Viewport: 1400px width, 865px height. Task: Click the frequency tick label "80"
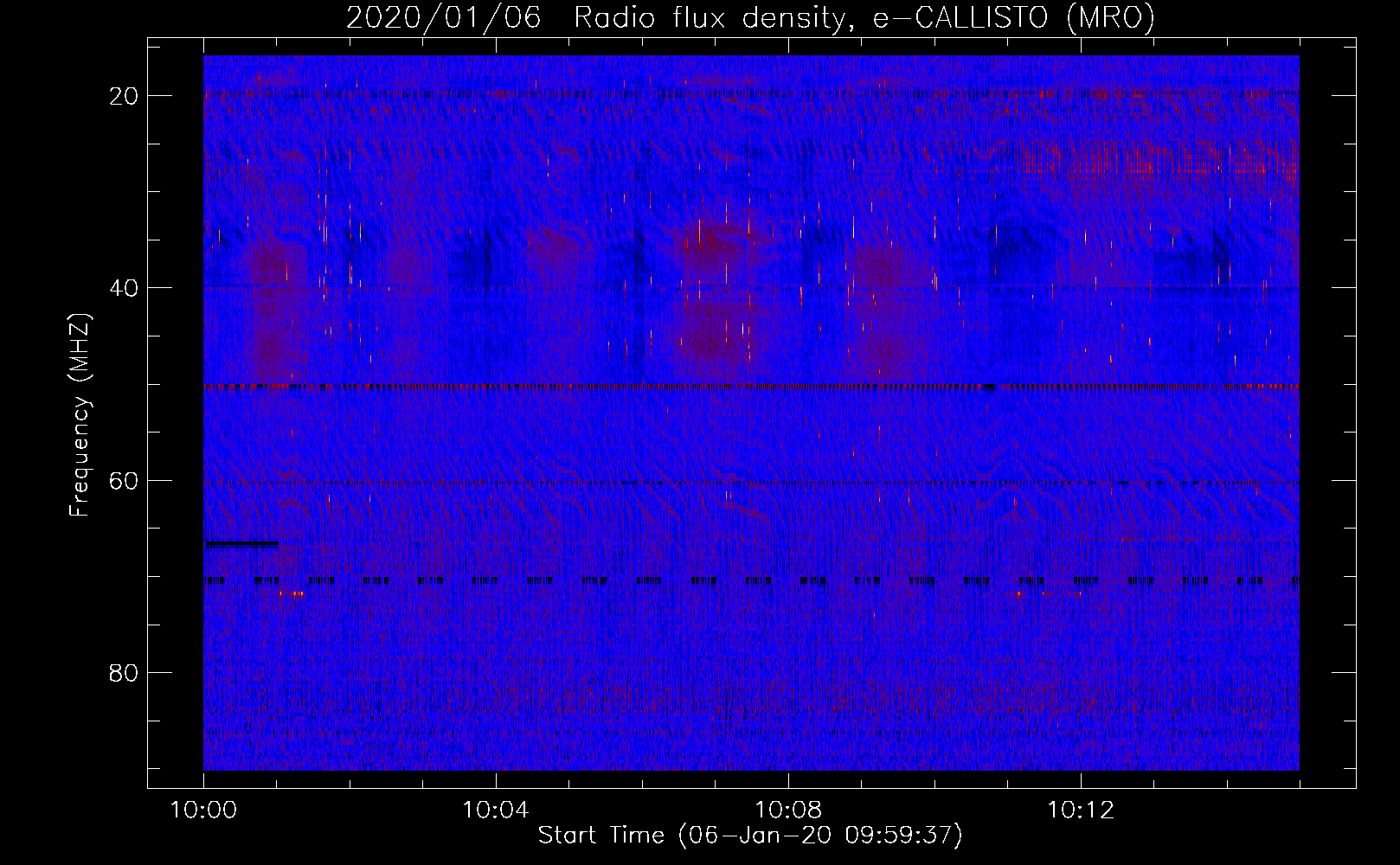click(x=124, y=672)
